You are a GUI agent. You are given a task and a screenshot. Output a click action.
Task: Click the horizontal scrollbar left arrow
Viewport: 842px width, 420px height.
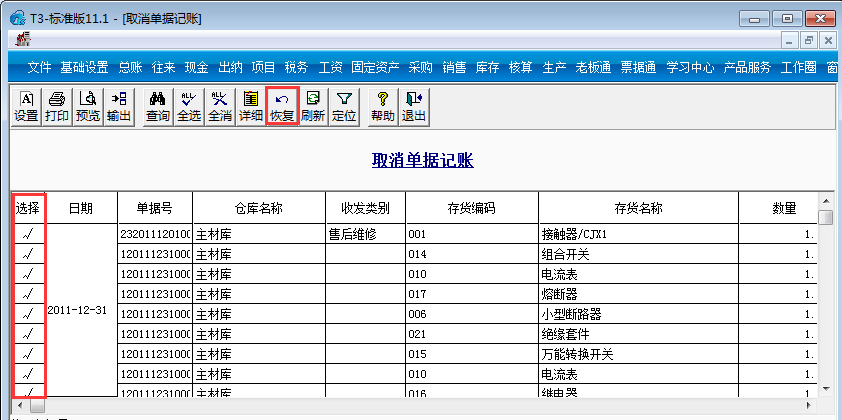[x=20, y=404]
